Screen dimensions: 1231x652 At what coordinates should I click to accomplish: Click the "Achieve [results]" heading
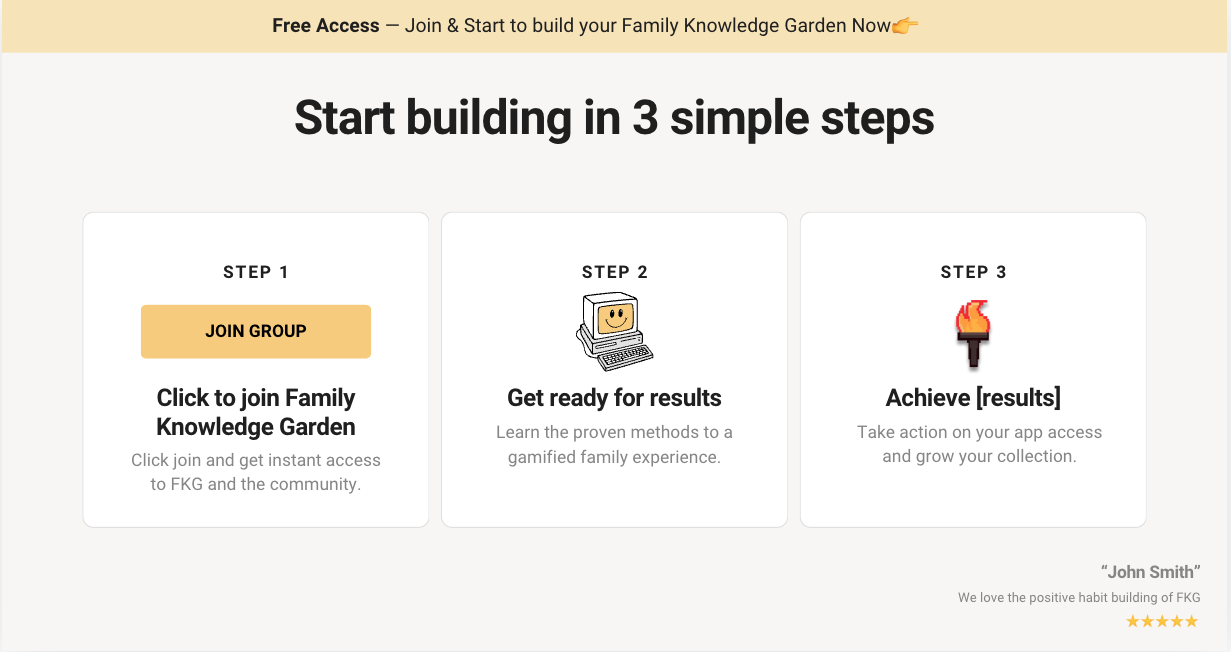973,398
